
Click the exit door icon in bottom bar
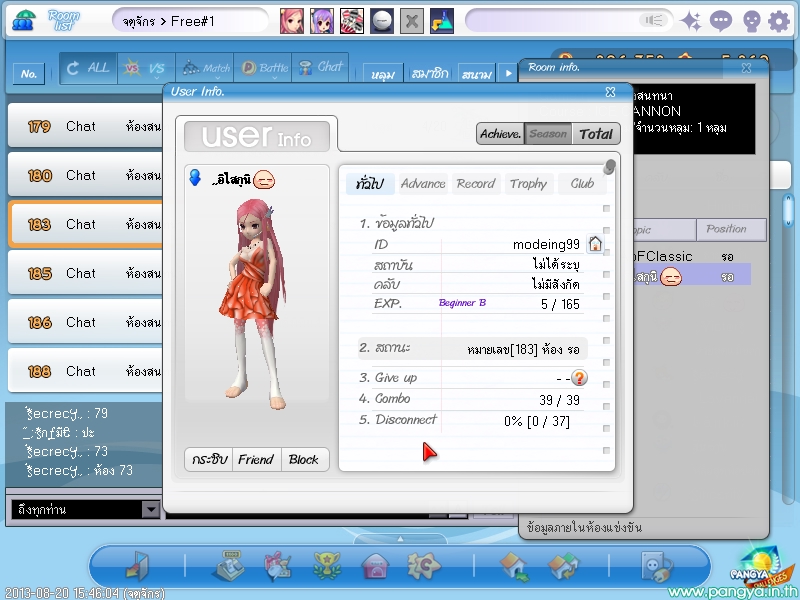(137, 566)
